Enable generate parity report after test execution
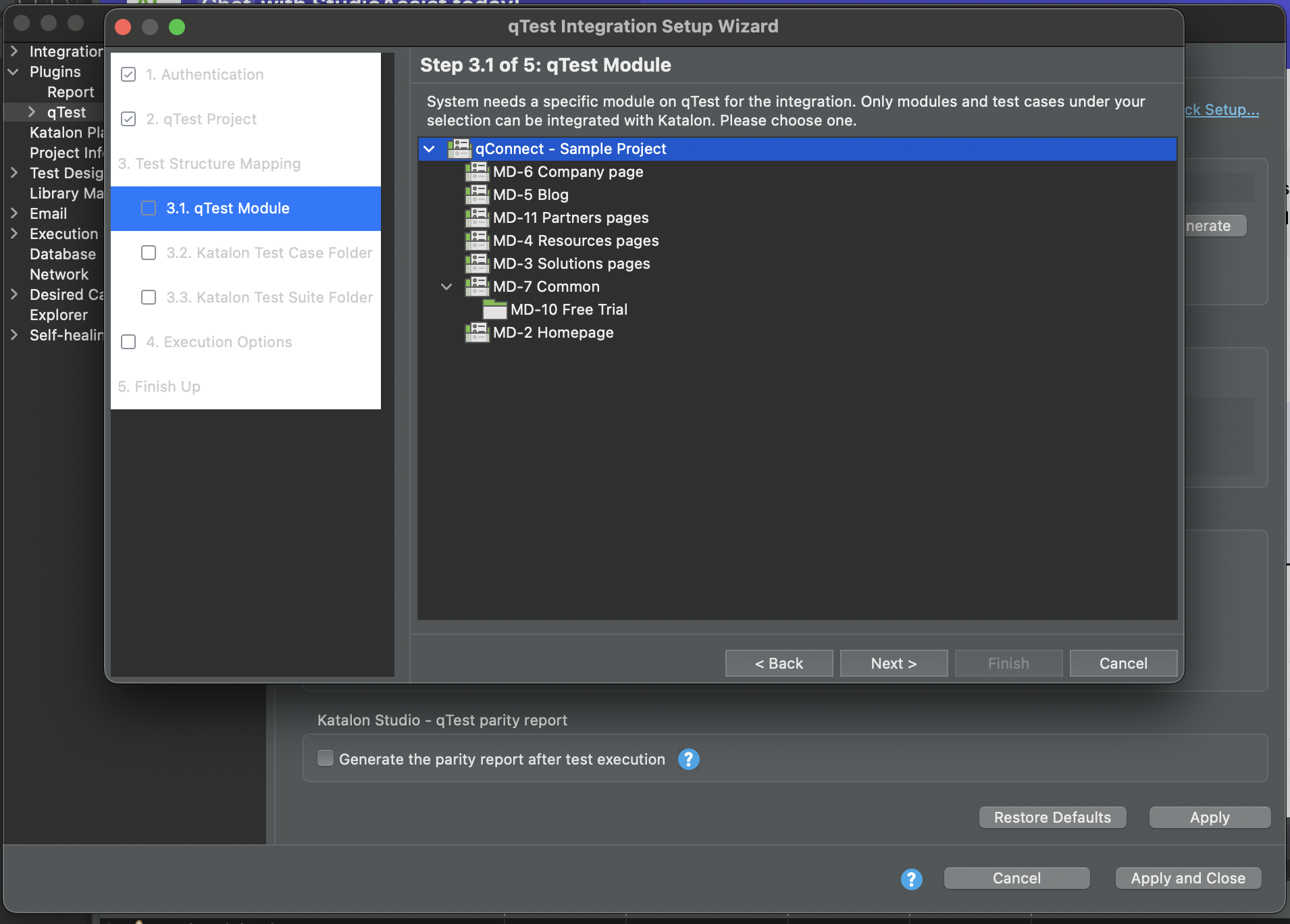The width and height of the screenshot is (1290, 924). tap(326, 759)
